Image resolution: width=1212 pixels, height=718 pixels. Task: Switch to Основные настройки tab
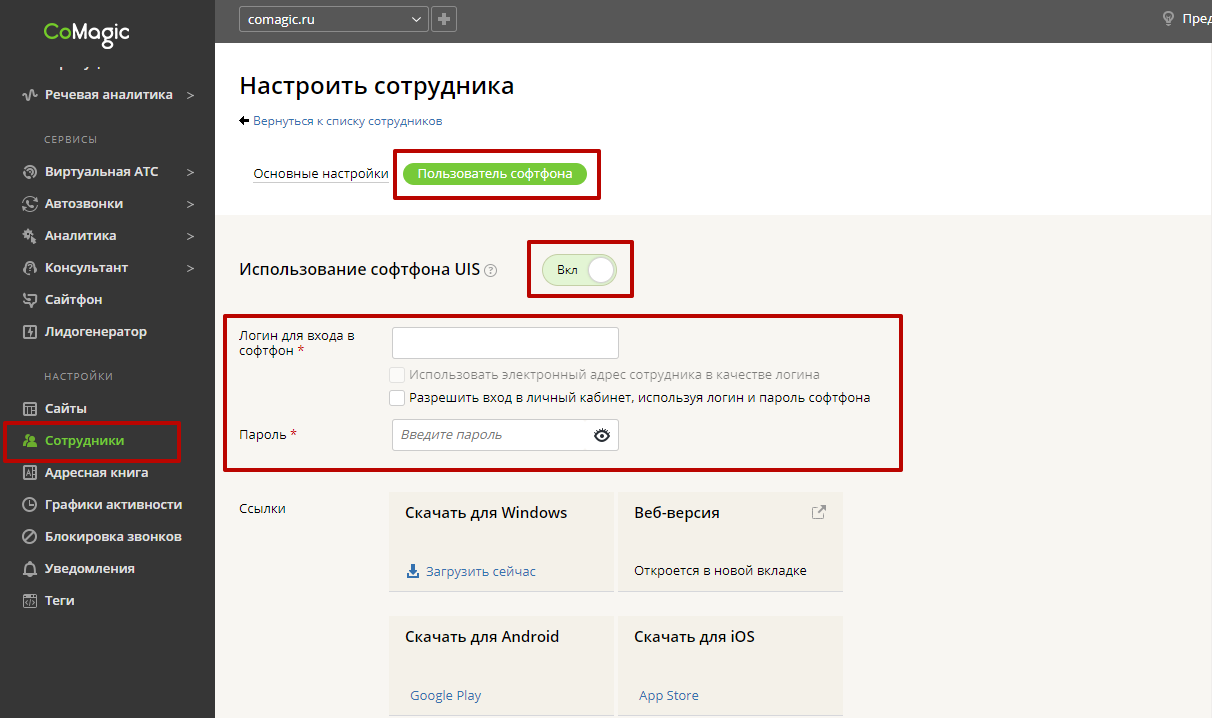[x=321, y=174]
